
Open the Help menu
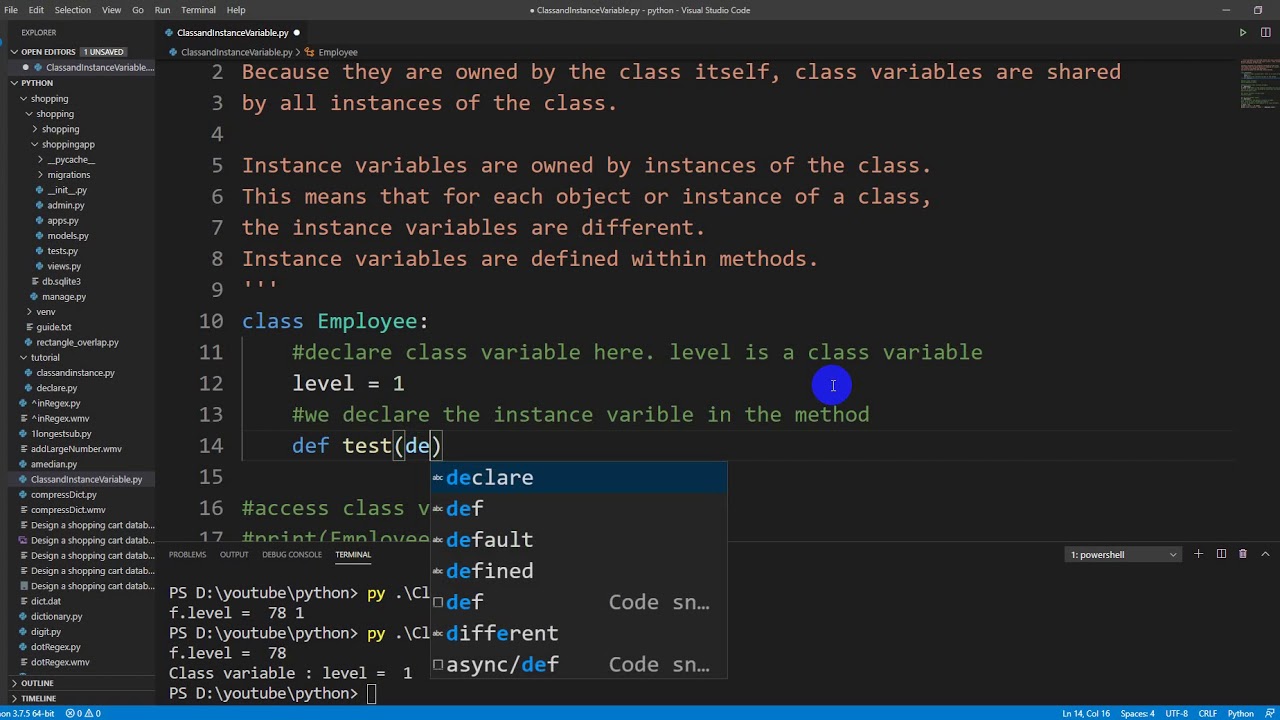click(x=236, y=10)
